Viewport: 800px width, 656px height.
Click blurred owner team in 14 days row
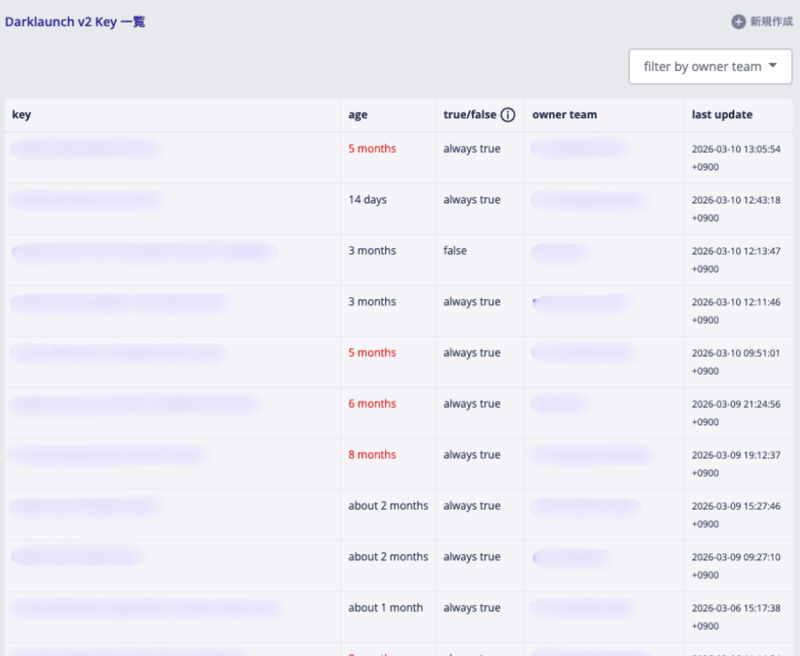590,200
